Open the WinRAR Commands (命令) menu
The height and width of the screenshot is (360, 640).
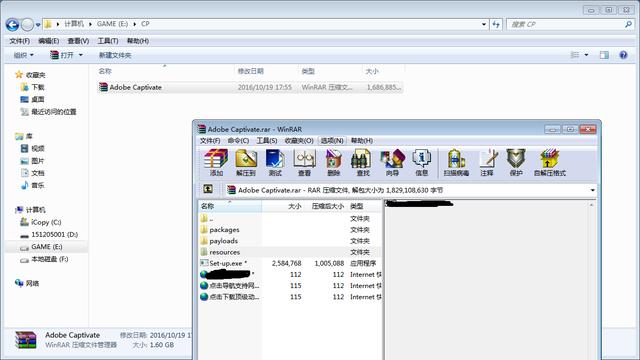pyautogui.click(x=238, y=140)
